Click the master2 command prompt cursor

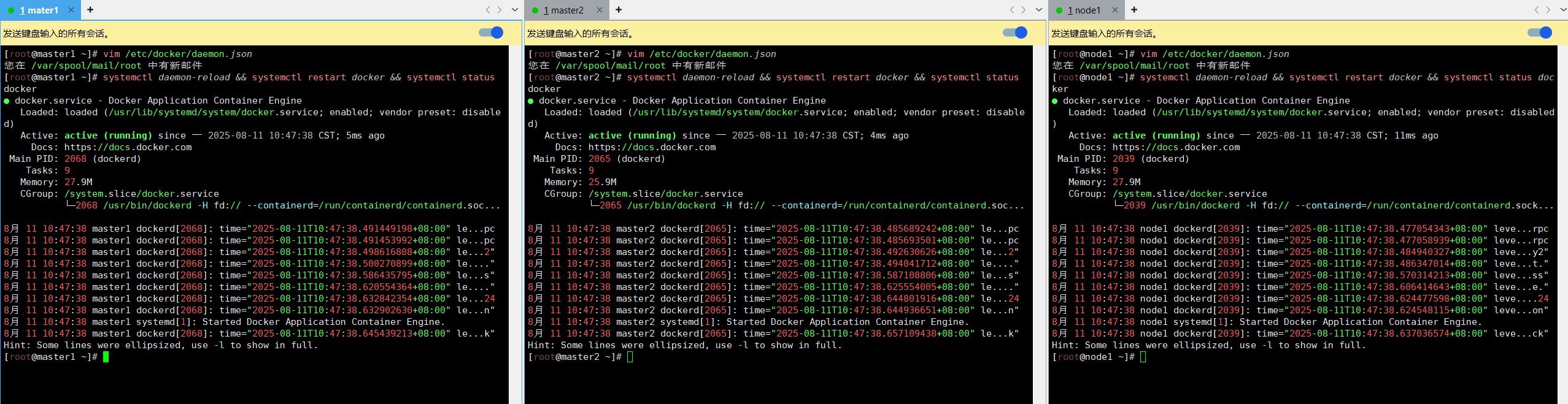click(x=630, y=357)
